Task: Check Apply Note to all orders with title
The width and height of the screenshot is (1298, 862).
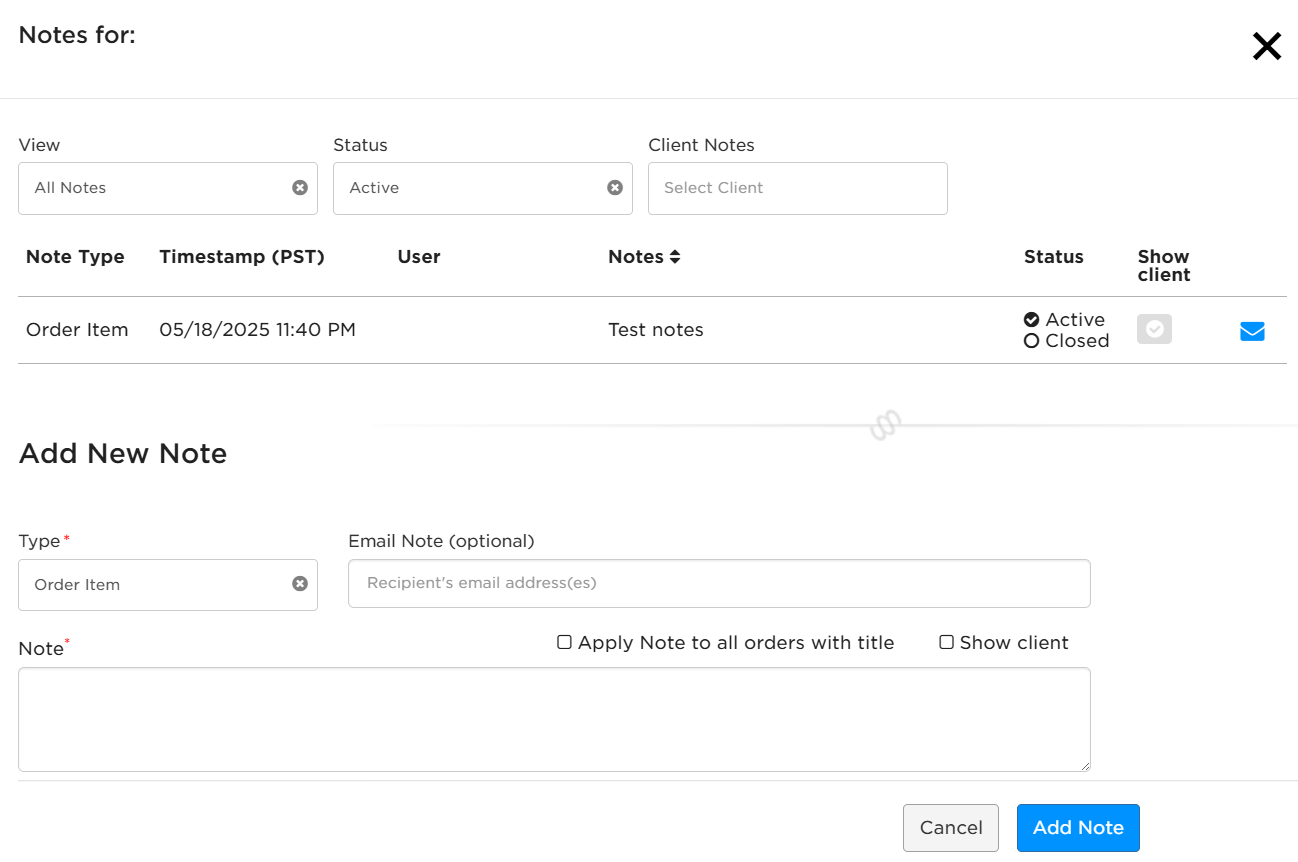Action: point(564,642)
